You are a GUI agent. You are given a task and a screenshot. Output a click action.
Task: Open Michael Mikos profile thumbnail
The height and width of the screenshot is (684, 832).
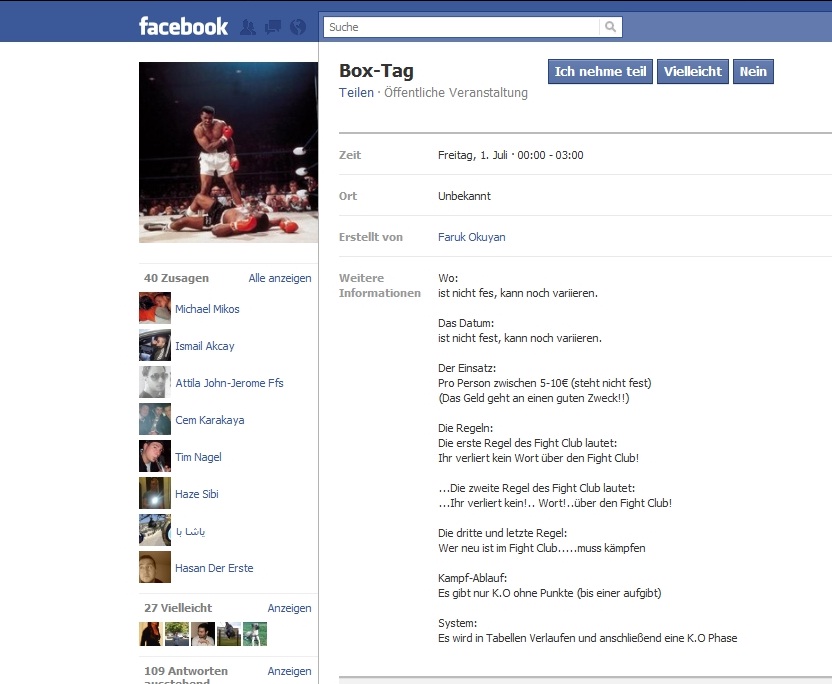coord(155,308)
